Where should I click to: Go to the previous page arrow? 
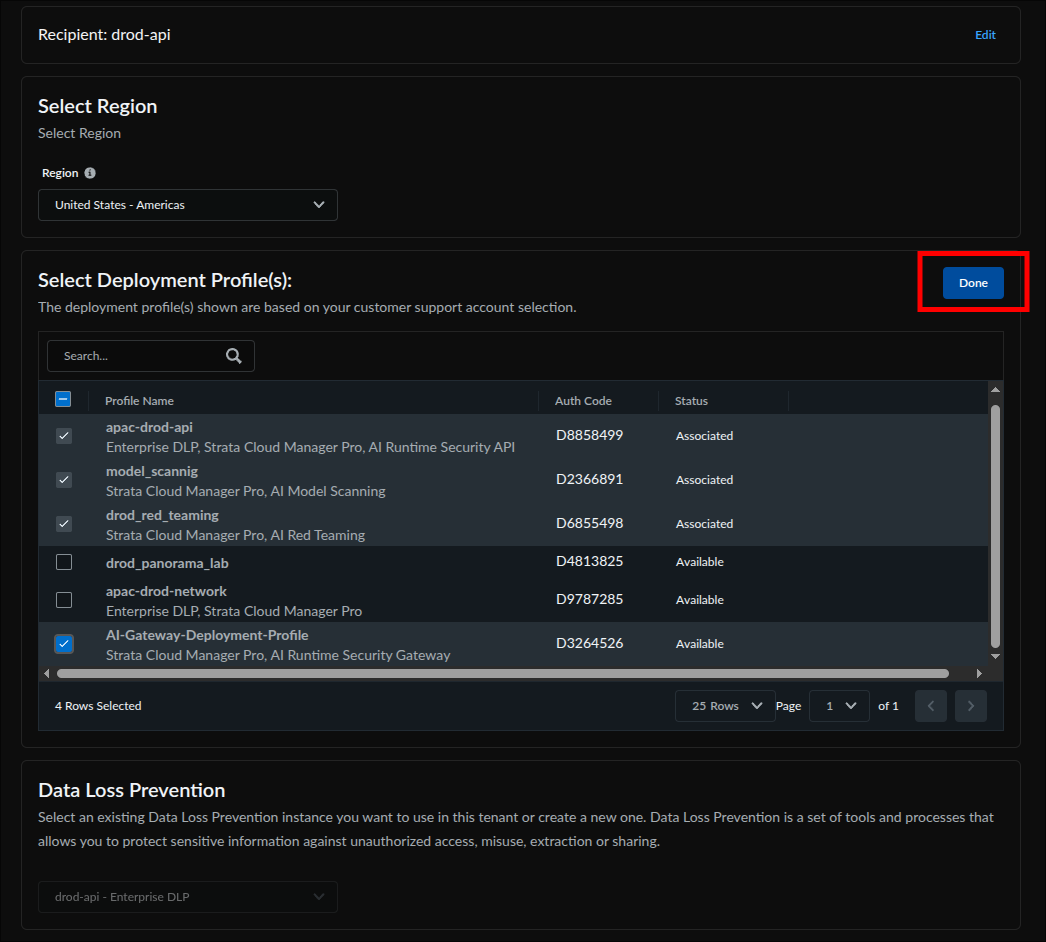931,706
